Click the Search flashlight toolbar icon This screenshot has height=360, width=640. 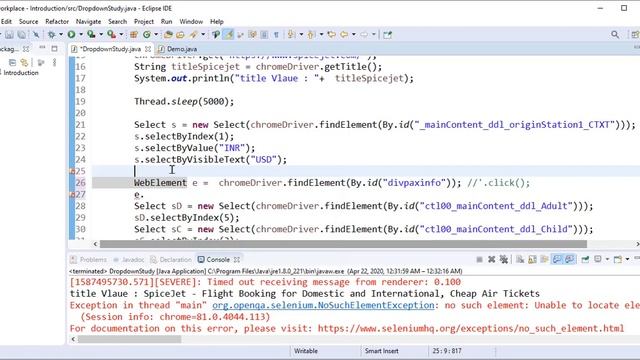tap(193, 35)
